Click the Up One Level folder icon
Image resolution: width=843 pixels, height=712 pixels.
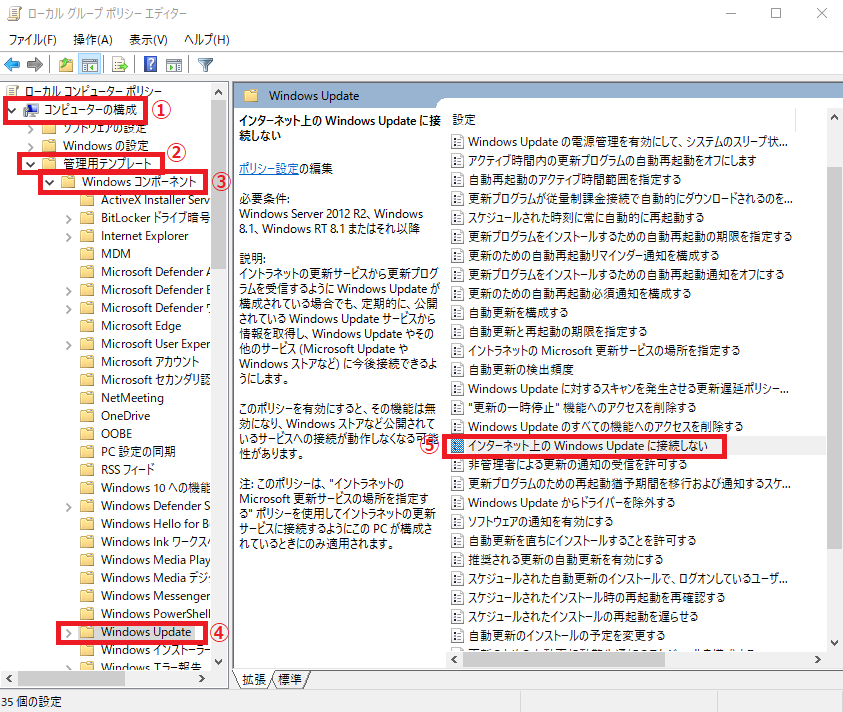66,65
